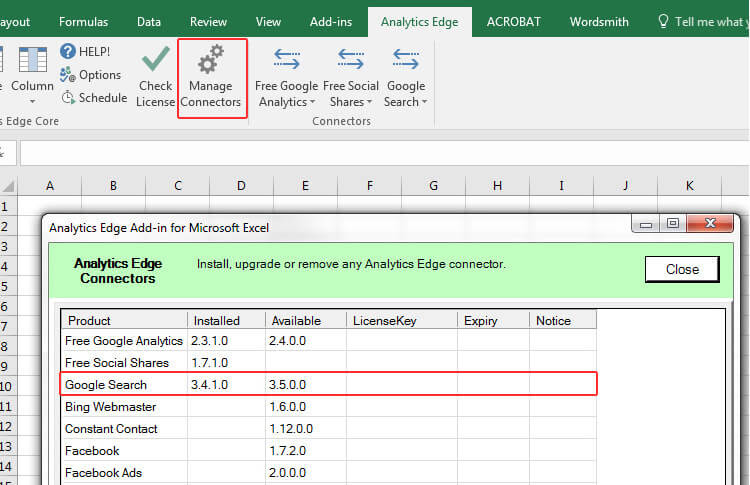Open Analytics Edge Options
Screen dimensions: 750x485
90,75
